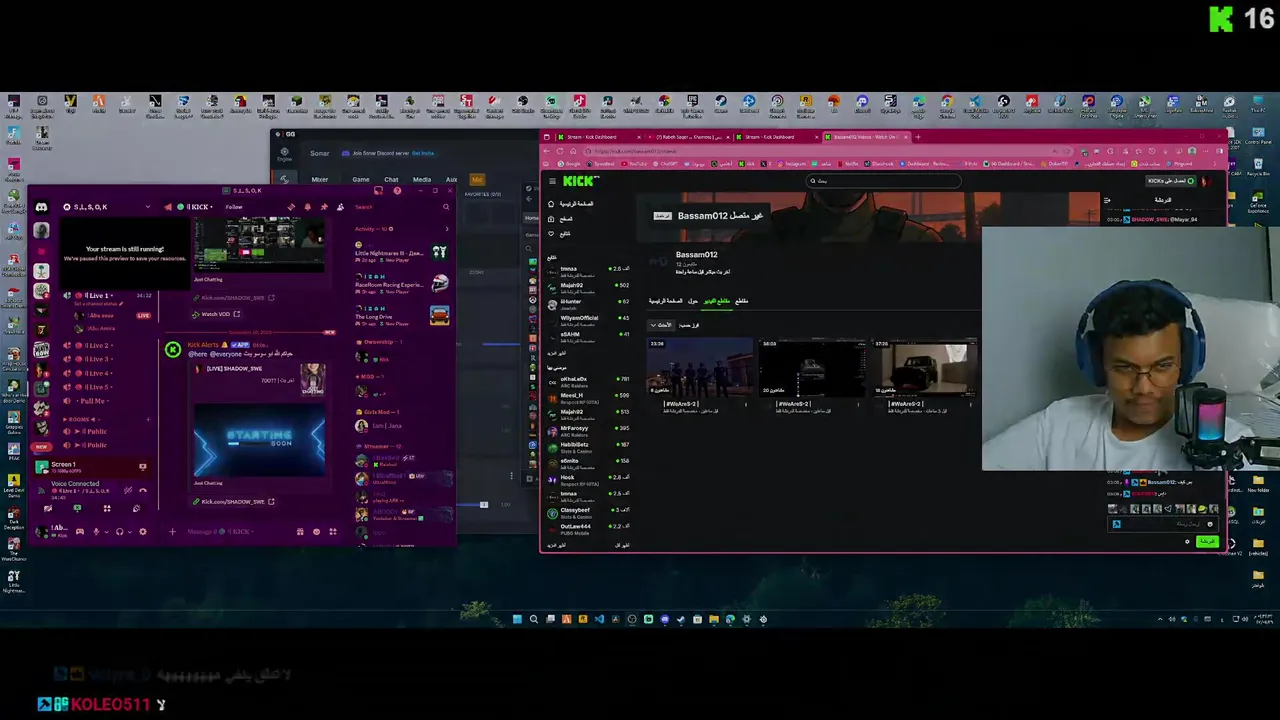Click the Kick logo
Screen dimensions: 1280x720
(580, 180)
